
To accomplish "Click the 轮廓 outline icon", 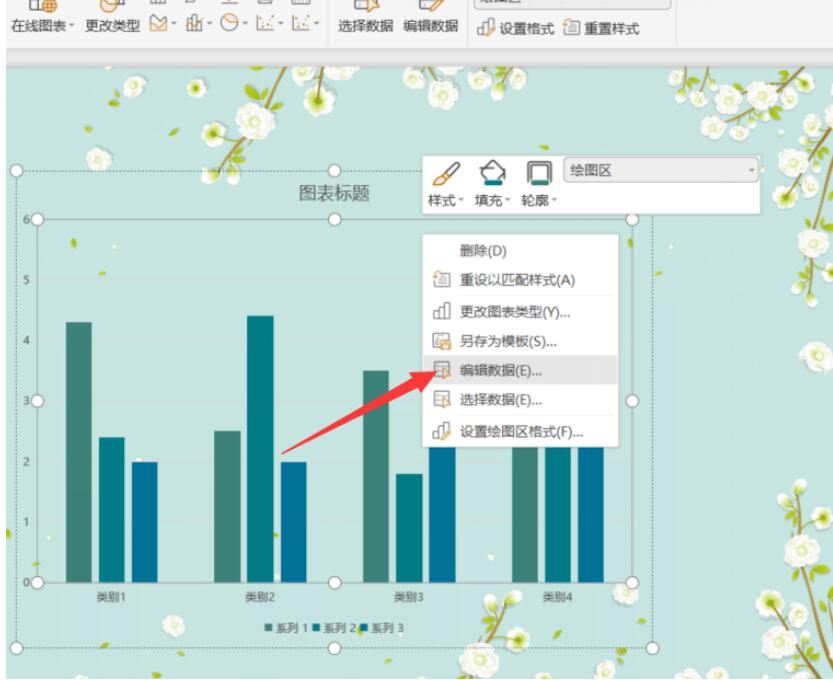I will [x=539, y=173].
